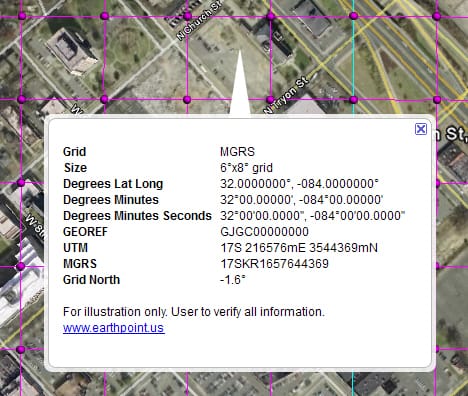
Task: Select the value 32.0000000°, -084.0000000°
Action: point(299,184)
